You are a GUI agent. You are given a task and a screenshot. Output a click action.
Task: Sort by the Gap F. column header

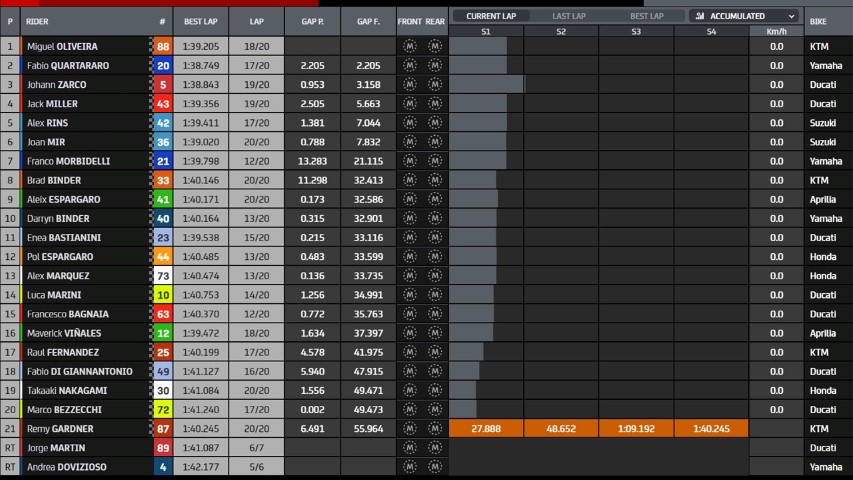(368, 21)
